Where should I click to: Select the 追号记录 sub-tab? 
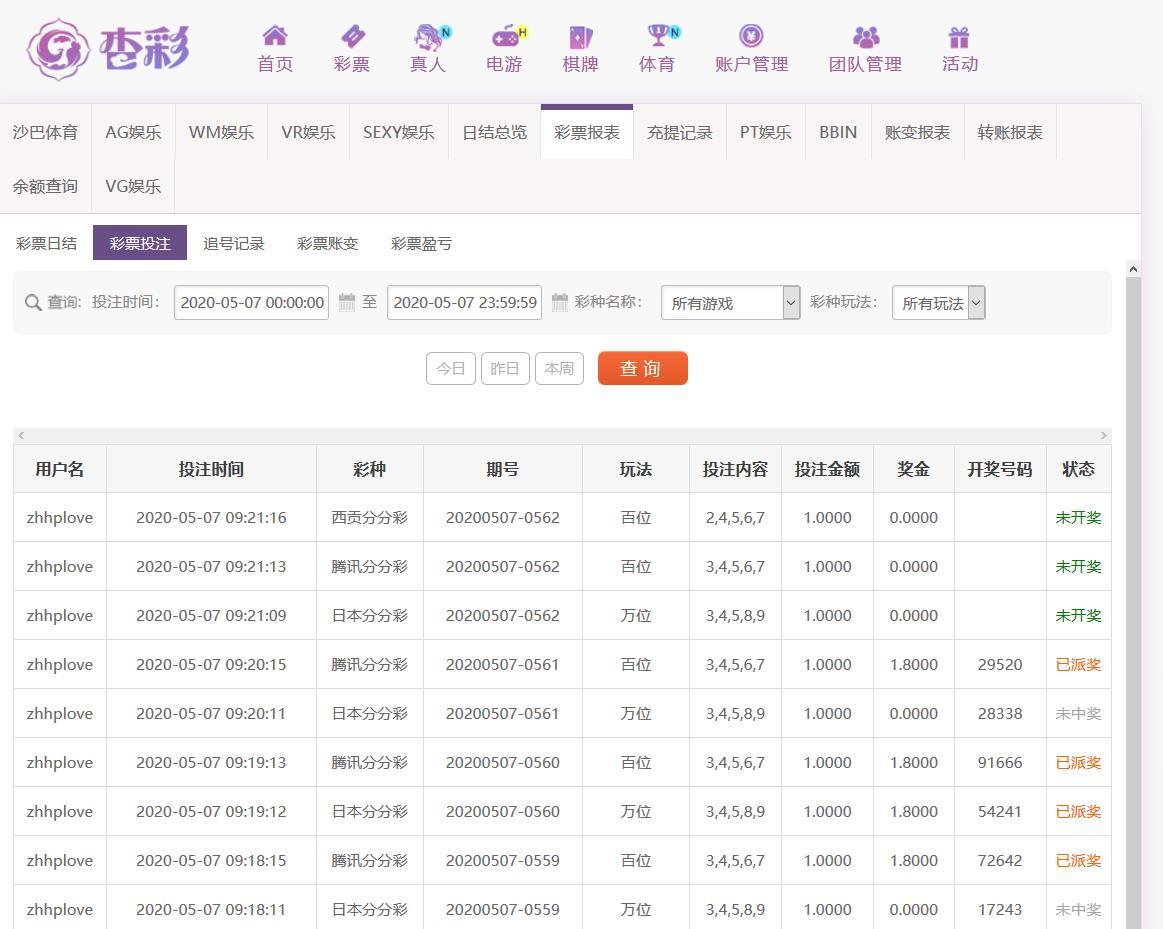[x=234, y=243]
